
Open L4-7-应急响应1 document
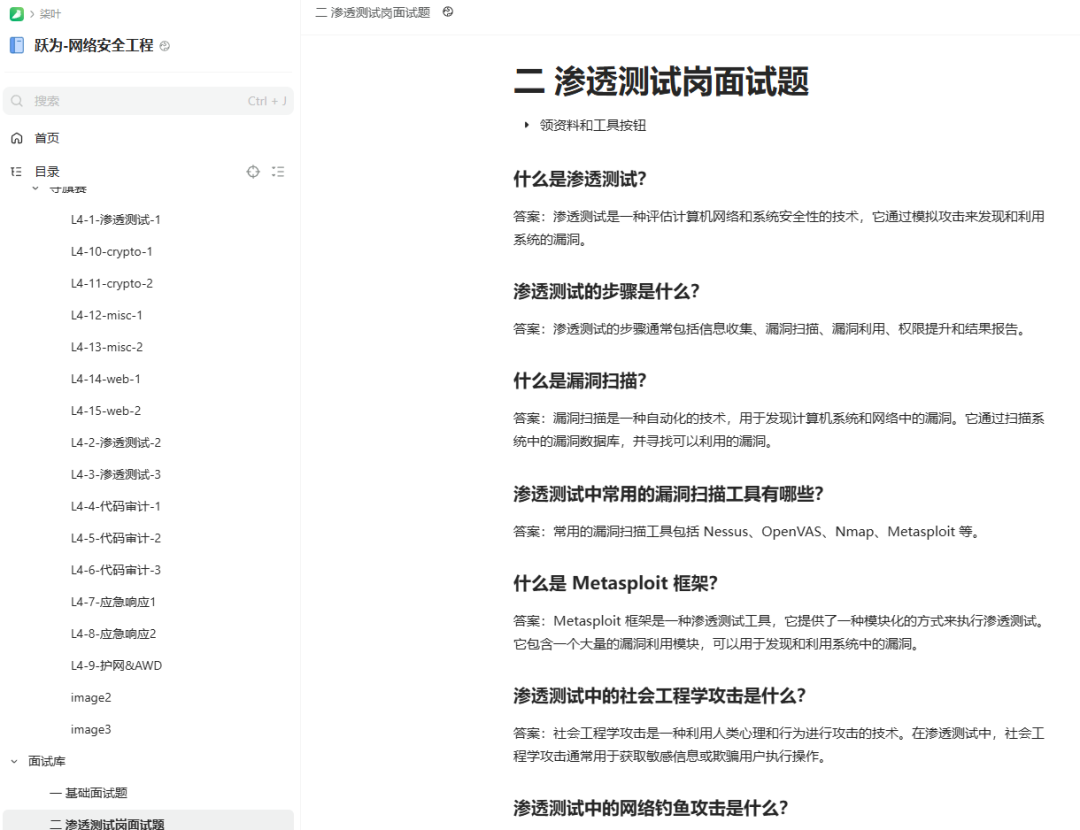pyautogui.click(x=113, y=602)
